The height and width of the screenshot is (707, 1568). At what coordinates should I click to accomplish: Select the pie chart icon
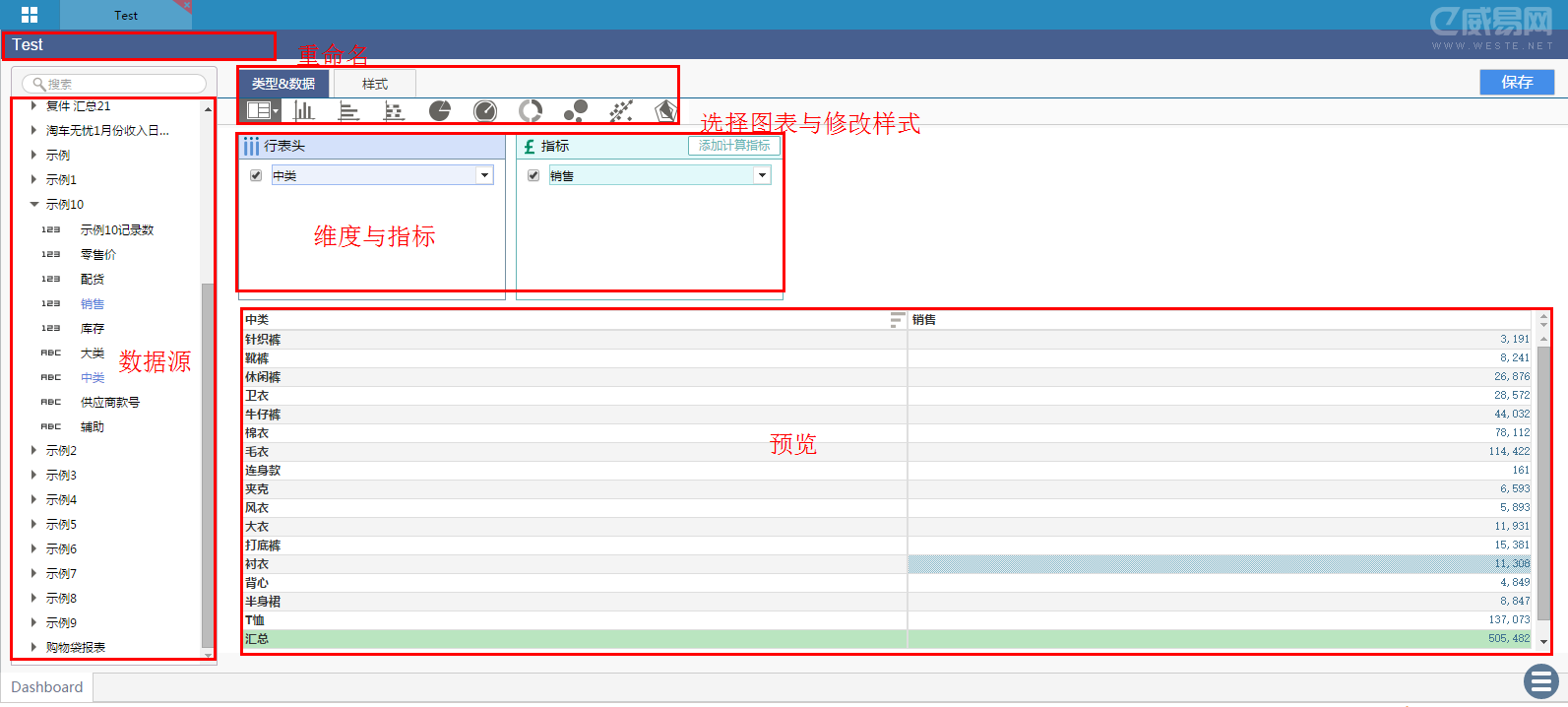pos(439,111)
